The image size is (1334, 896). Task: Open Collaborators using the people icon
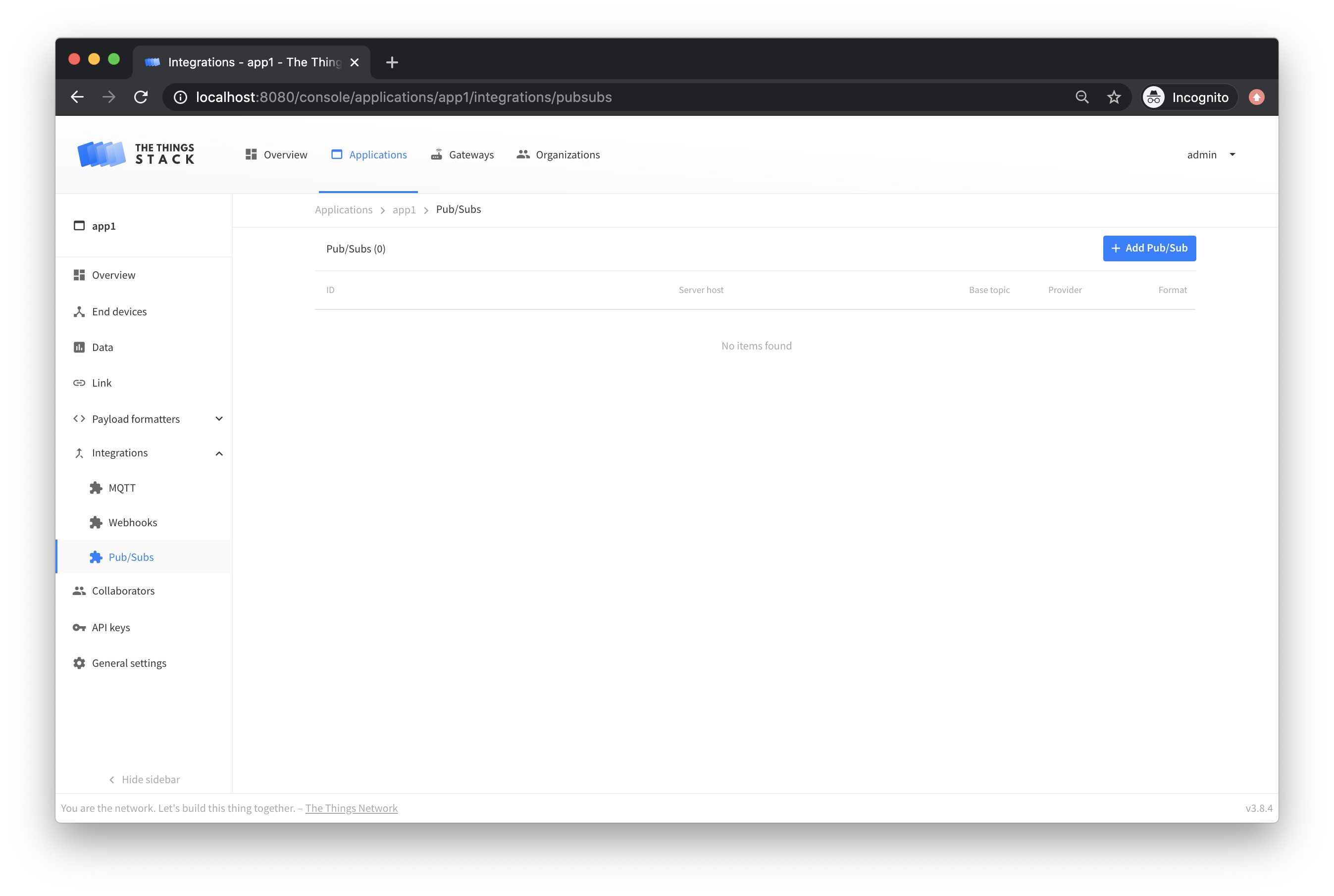(x=78, y=590)
